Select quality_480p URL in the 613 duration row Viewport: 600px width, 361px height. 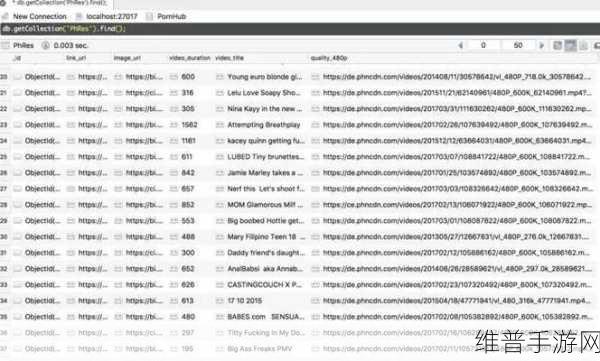click(457, 301)
